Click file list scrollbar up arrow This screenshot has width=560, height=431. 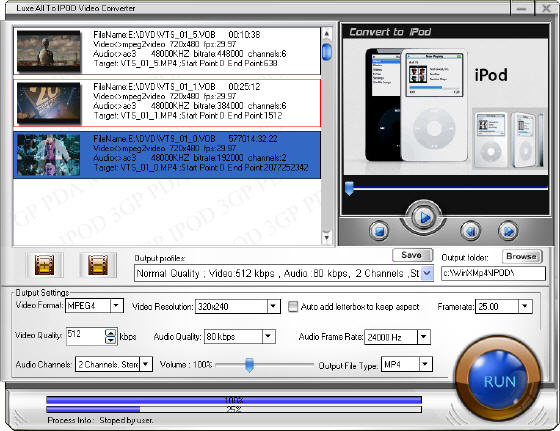pos(326,34)
